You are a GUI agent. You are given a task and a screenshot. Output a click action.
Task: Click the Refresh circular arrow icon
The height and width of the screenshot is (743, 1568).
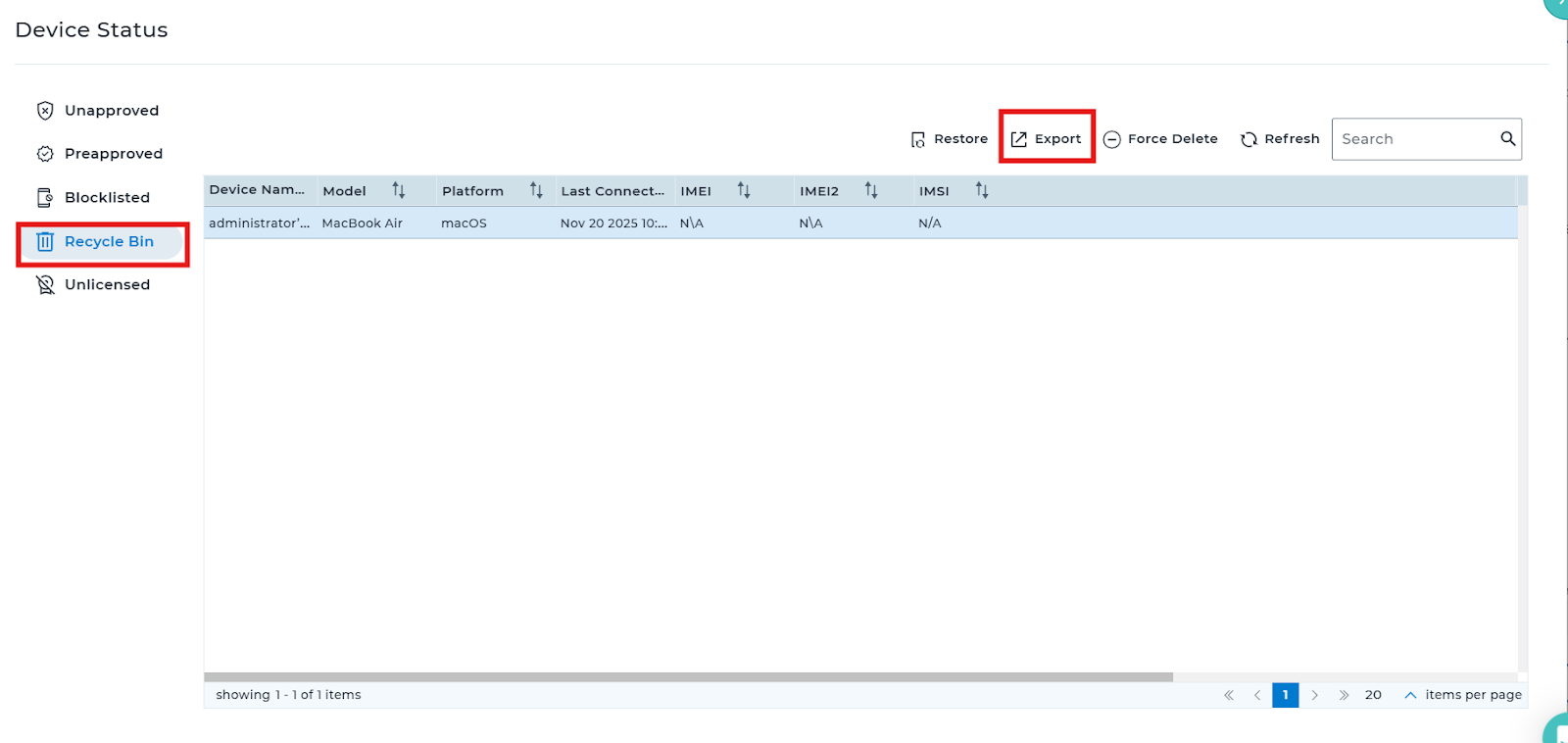pyautogui.click(x=1249, y=140)
